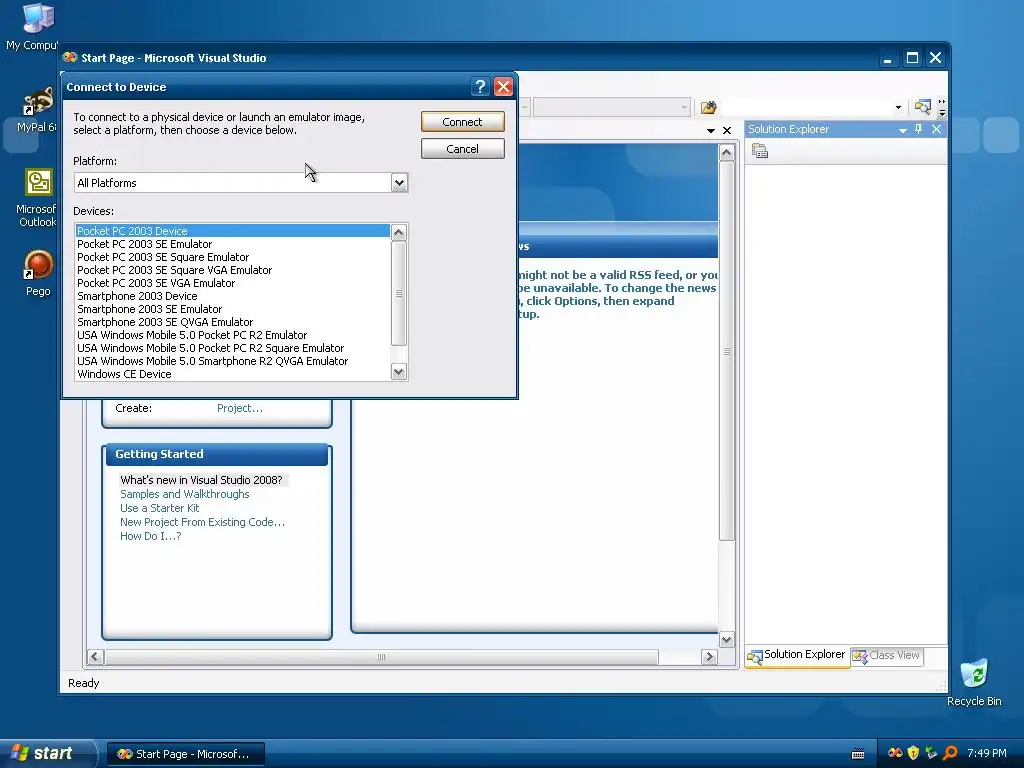Image resolution: width=1024 pixels, height=768 pixels.
Task: Click Start Page vertical scroll-down arrow
Action: [727, 640]
